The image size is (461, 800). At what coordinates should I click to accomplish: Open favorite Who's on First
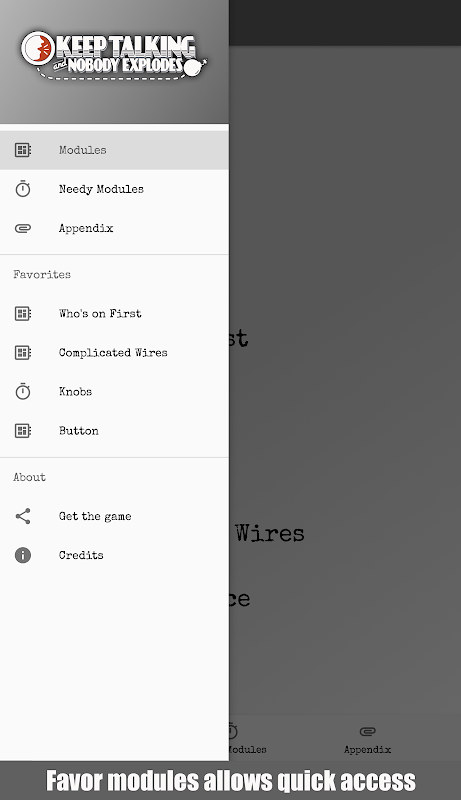[x=114, y=313]
